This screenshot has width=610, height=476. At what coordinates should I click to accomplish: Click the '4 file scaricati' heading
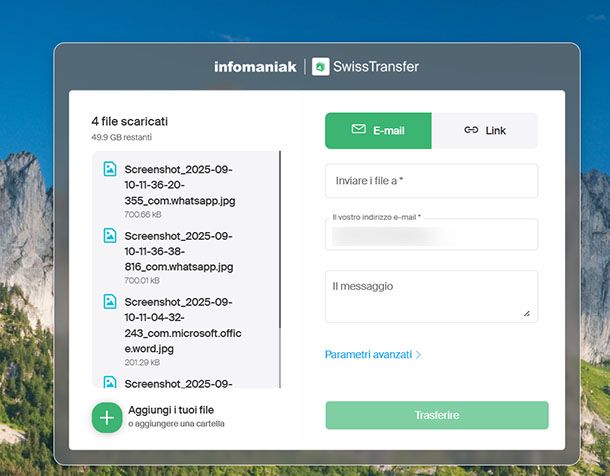tap(130, 121)
